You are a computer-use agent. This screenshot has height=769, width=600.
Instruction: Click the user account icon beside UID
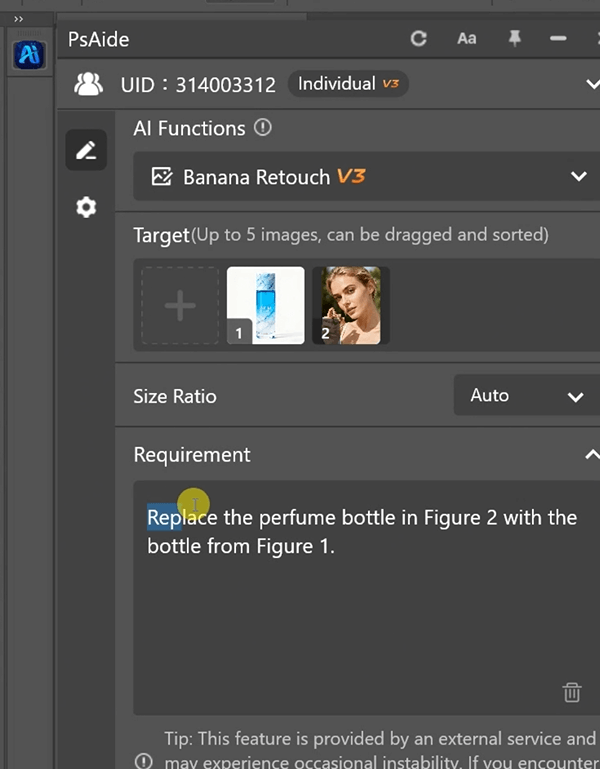click(89, 85)
